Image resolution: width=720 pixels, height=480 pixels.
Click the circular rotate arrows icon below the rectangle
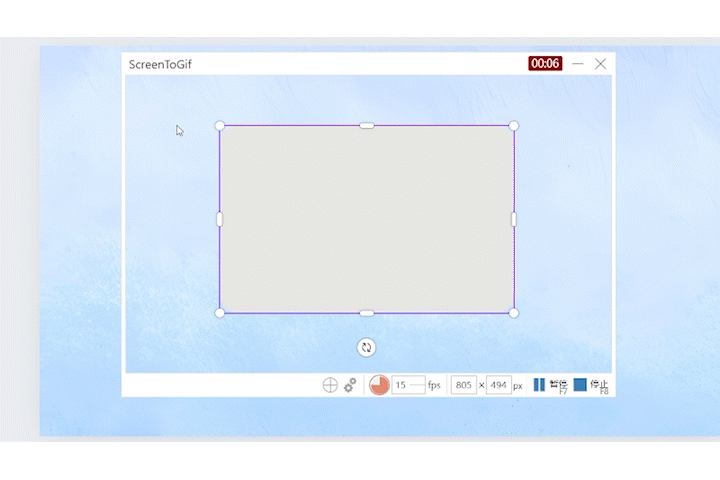tap(367, 347)
